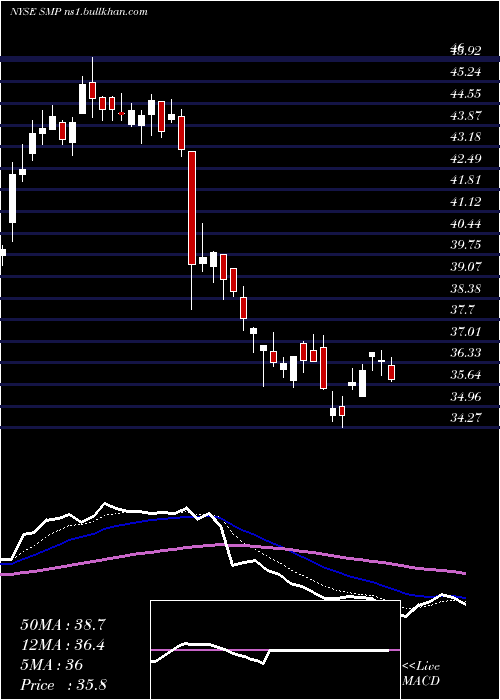This screenshot has width=500, height=700.
Task: Click the 5MA : 36 readout
Action: tap(52, 665)
